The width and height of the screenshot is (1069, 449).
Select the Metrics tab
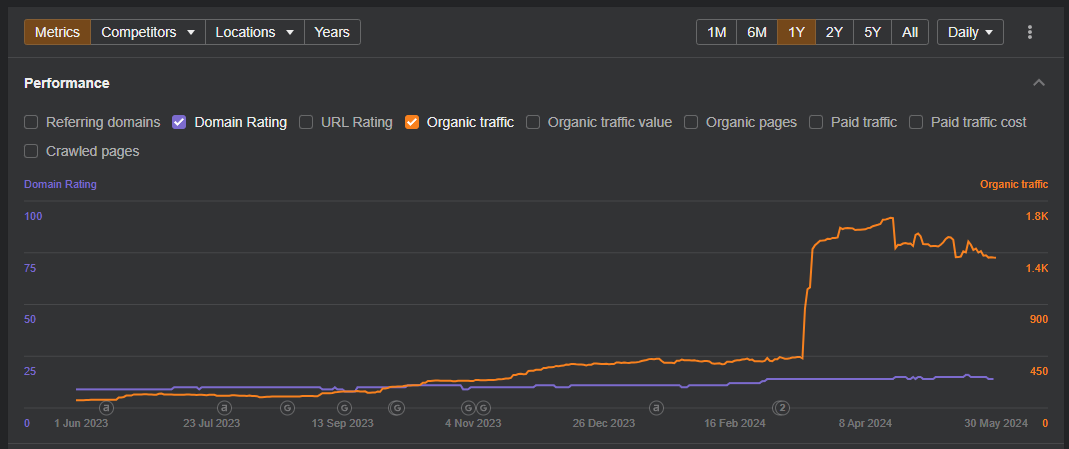point(57,32)
